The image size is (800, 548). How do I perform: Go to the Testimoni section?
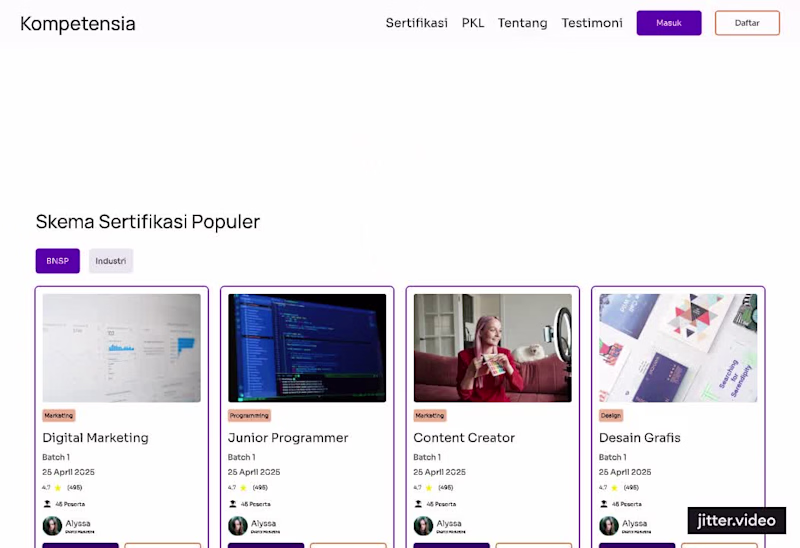coord(592,23)
